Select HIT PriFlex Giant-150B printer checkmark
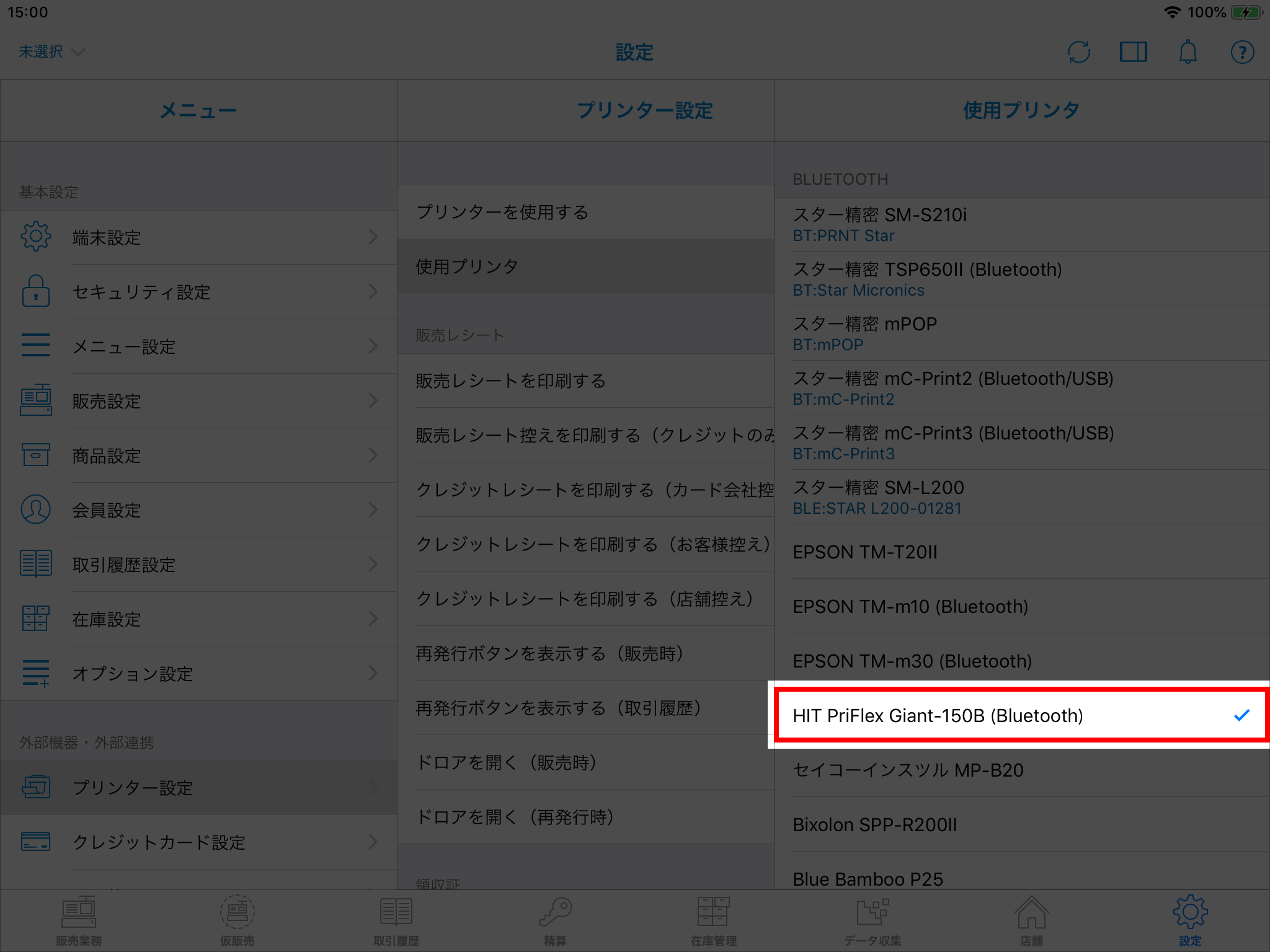 (1241, 715)
